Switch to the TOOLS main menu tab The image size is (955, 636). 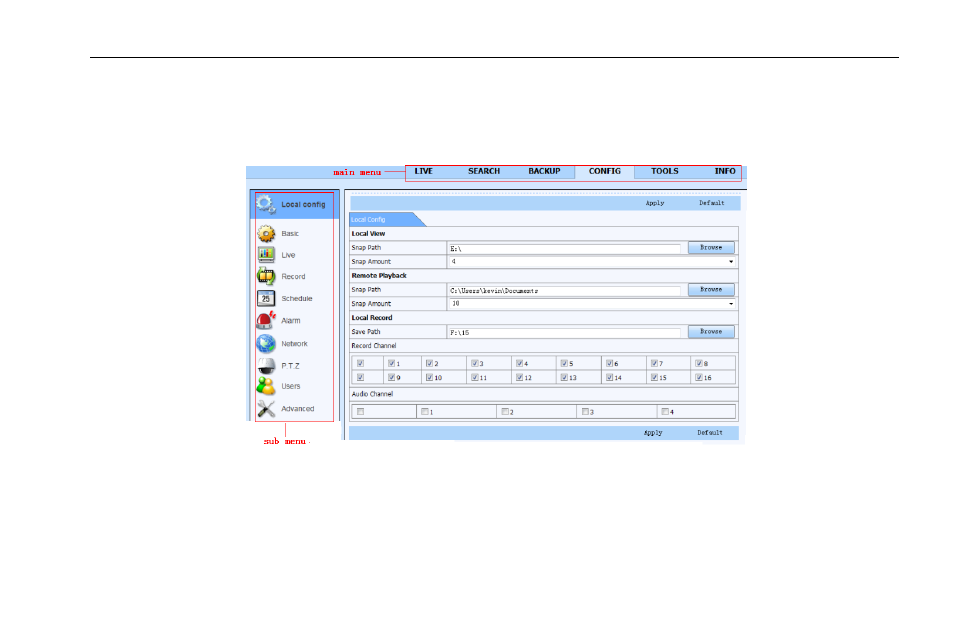tap(664, 171)
